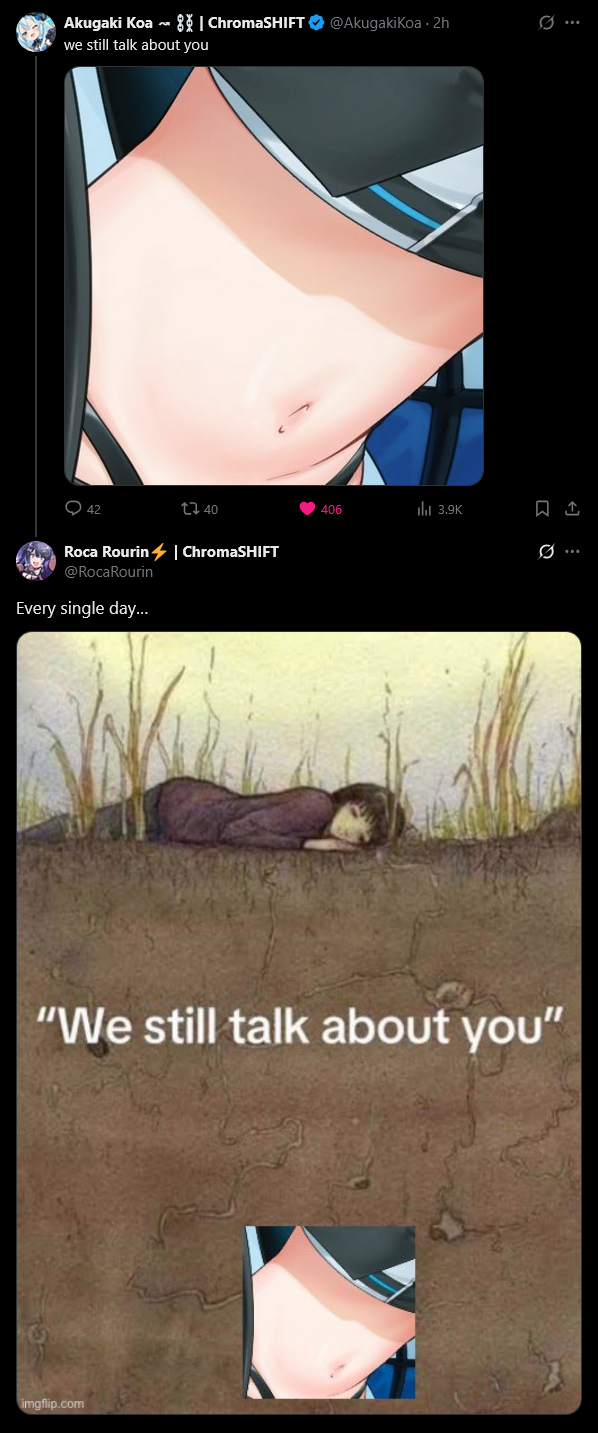Bookmark Akugaki Koa's post
The height and width of the screenshot is (1433, 598).
point(542,509)
